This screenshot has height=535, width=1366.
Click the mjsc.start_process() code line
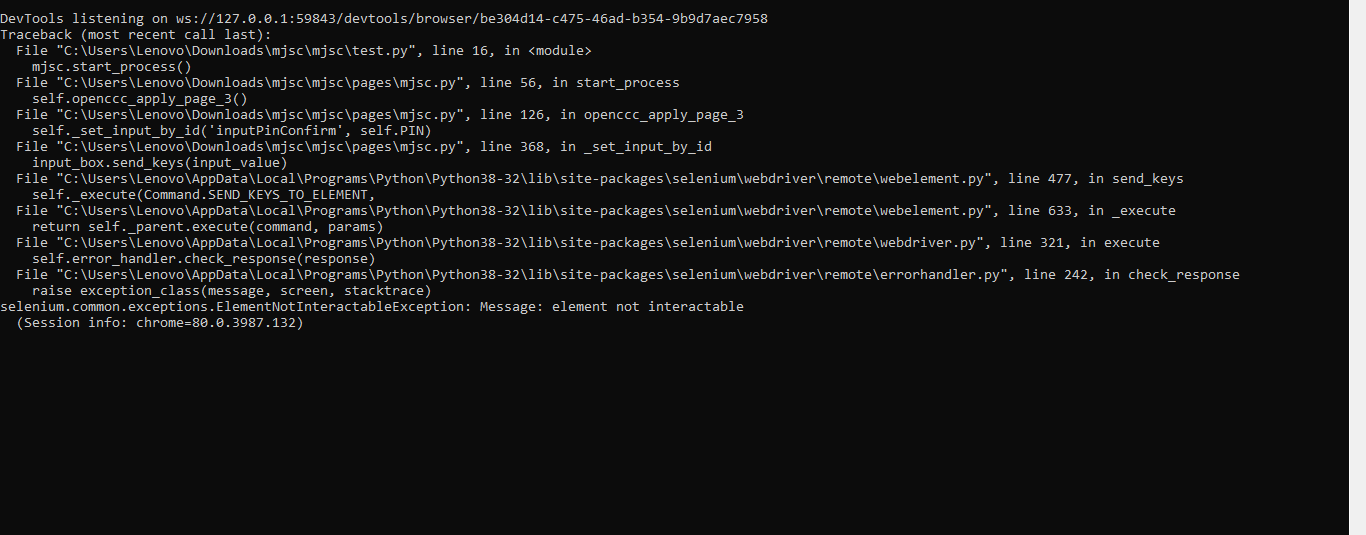111,67
